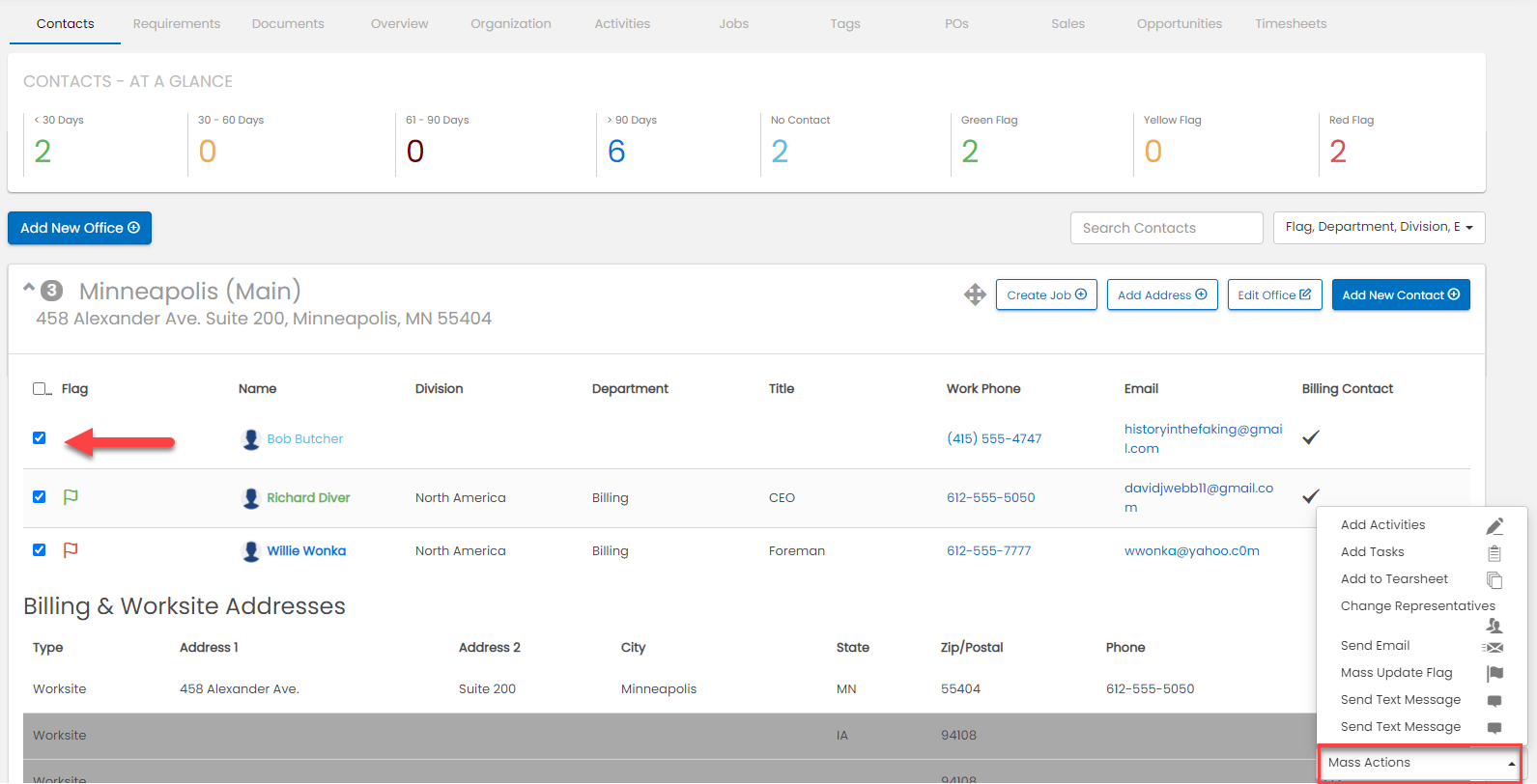The width and height of the screenshot is (1537, 784).
Task: Click Richard Diver's phone 612-555-5050 link
Action: coord(990,498)
